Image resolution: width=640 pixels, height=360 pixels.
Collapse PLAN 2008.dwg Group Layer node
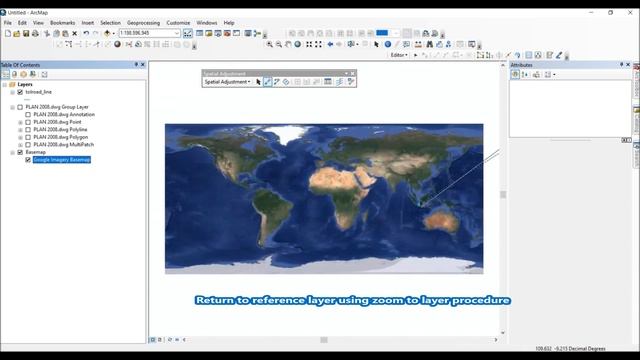coord(13,107)
